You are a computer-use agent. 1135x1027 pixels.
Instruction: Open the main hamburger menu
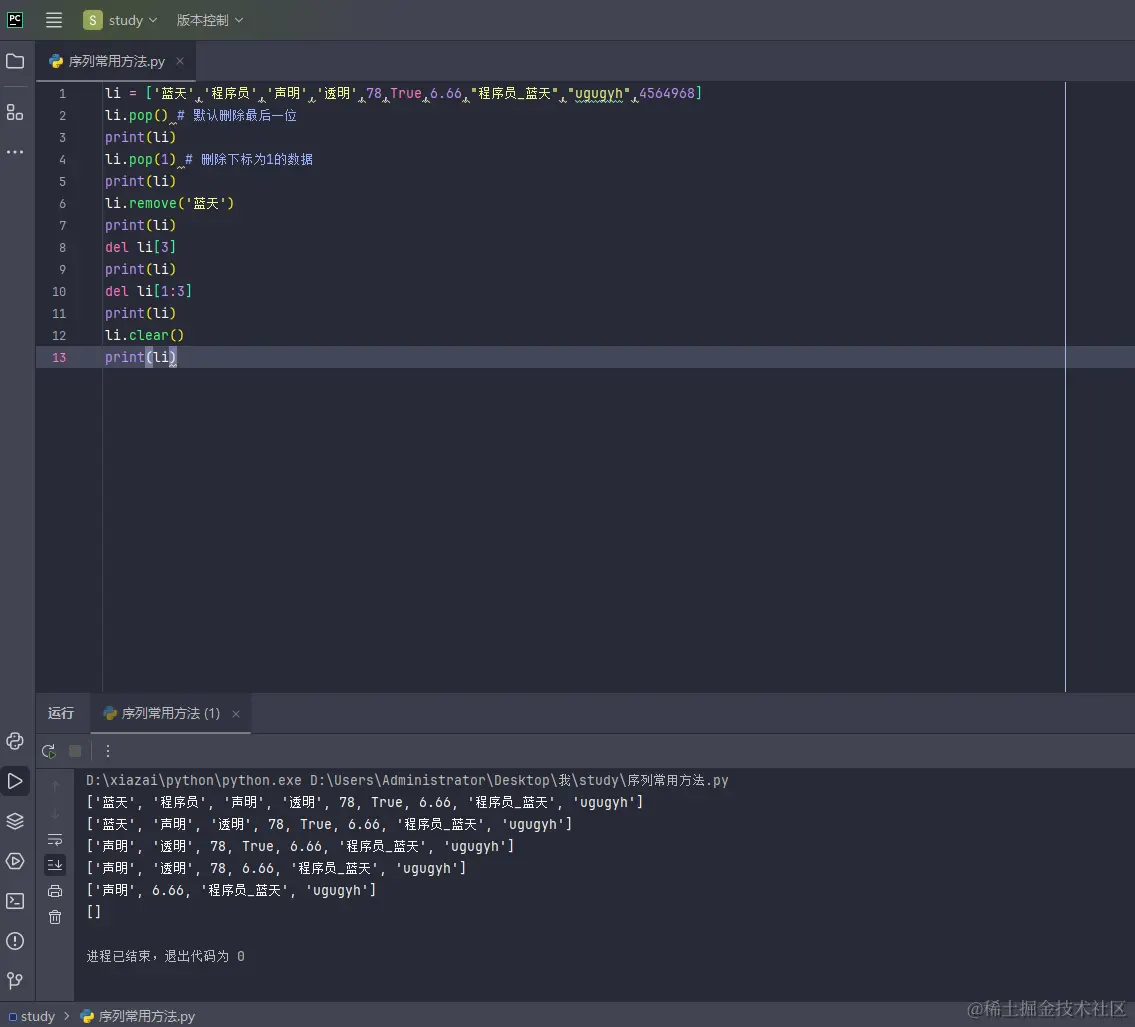[54, 20]
